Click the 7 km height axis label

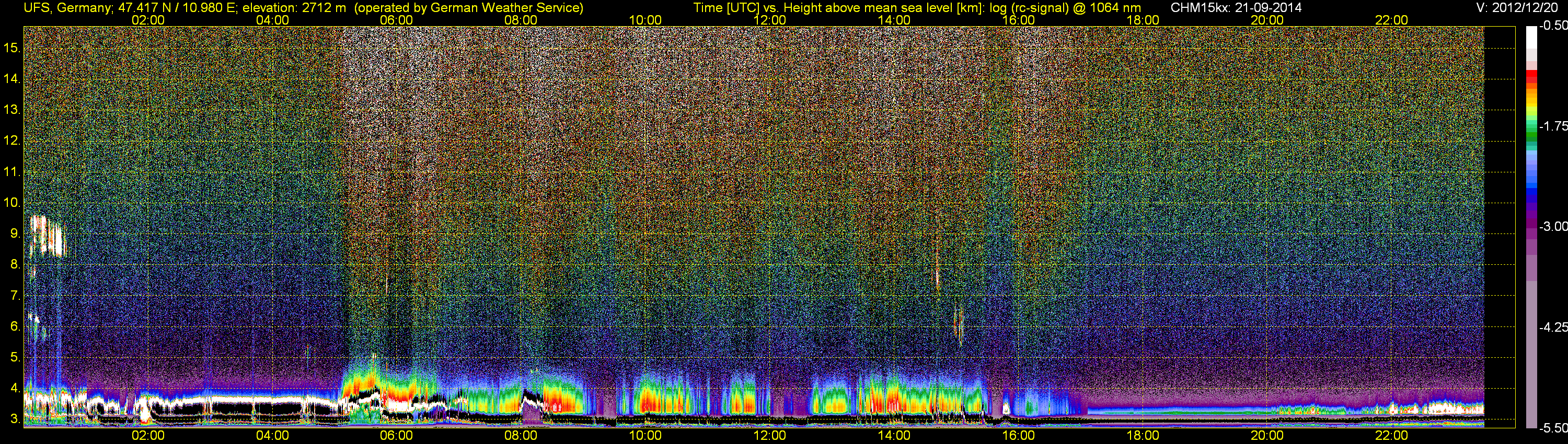pyautogui.click(x=15, y=296)
